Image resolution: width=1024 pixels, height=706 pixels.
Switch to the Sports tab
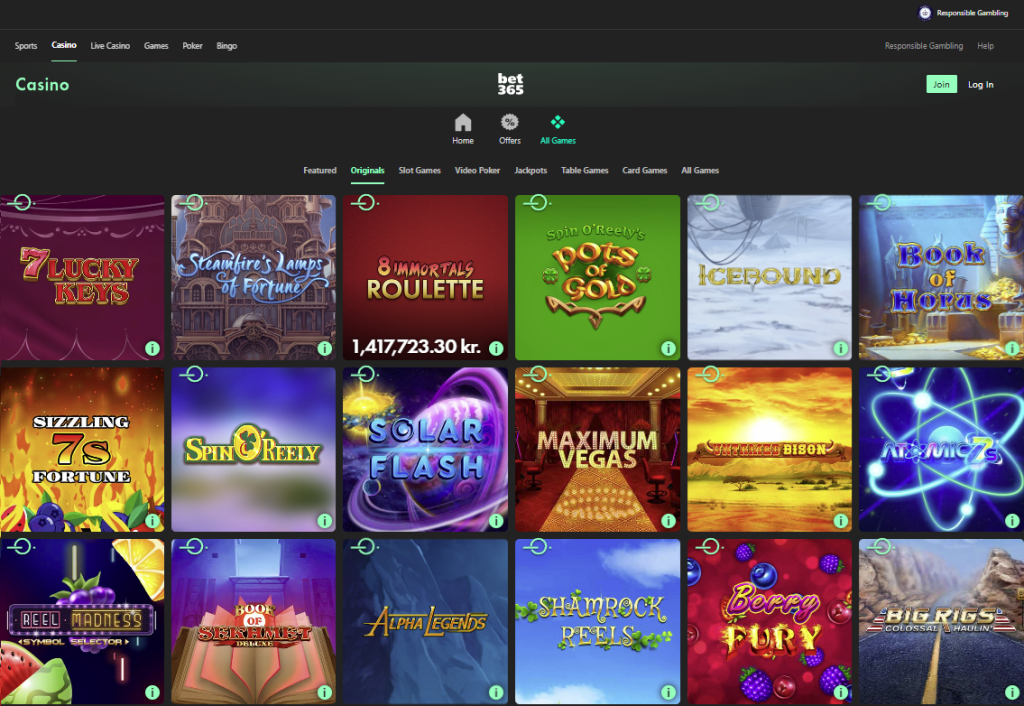25,45
